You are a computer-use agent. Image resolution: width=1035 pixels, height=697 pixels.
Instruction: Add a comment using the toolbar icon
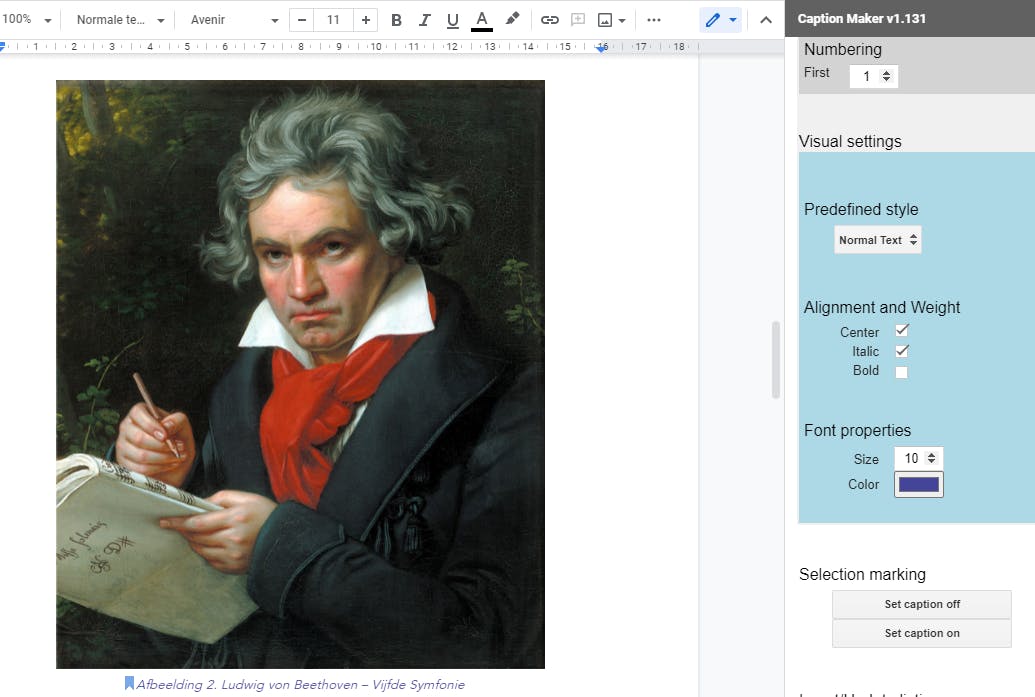click(x=578, y=20)
